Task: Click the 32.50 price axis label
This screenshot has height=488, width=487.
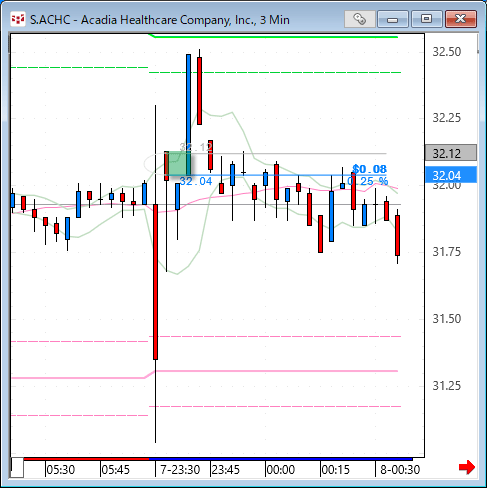Action: coord(447,52)
